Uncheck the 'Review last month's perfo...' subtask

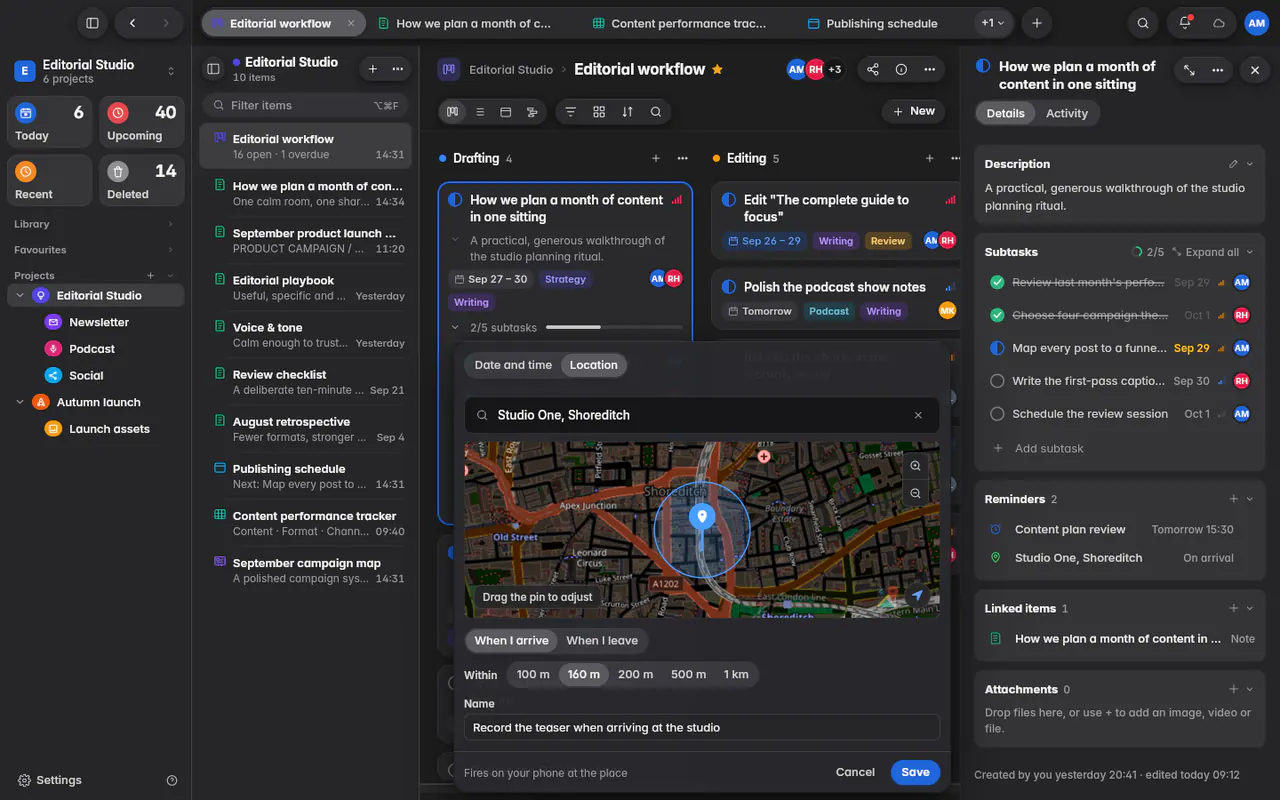click(997, 282)
